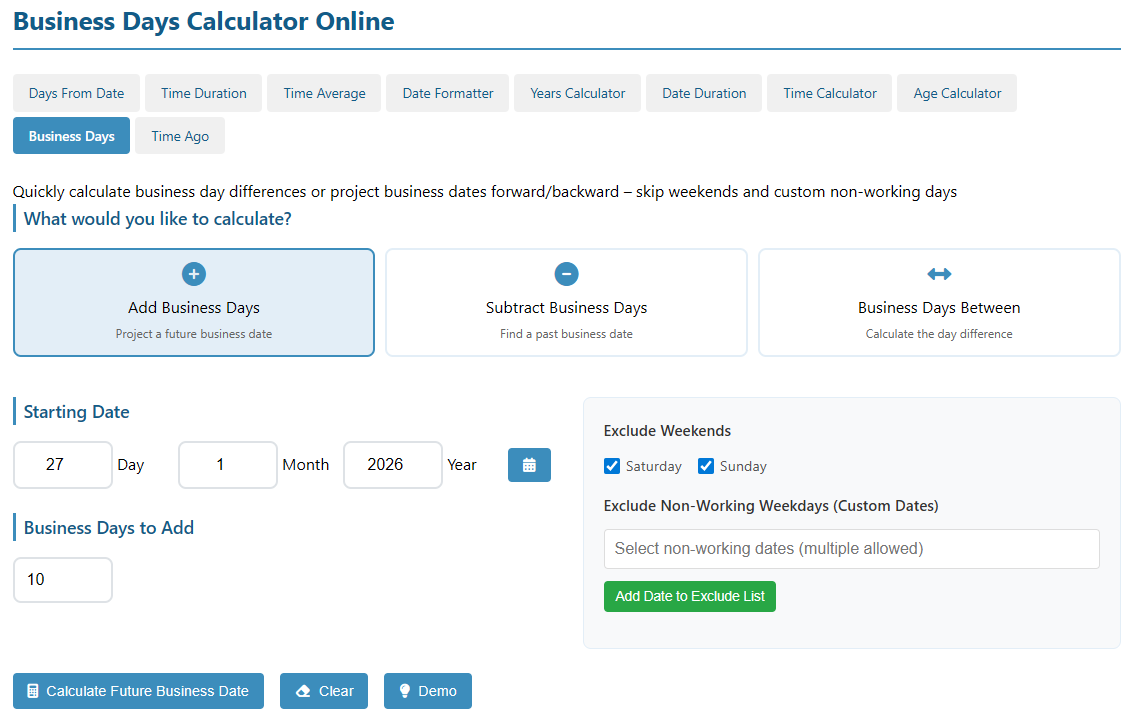Click the Clear button
The image size is (1132, 727).
324,691
